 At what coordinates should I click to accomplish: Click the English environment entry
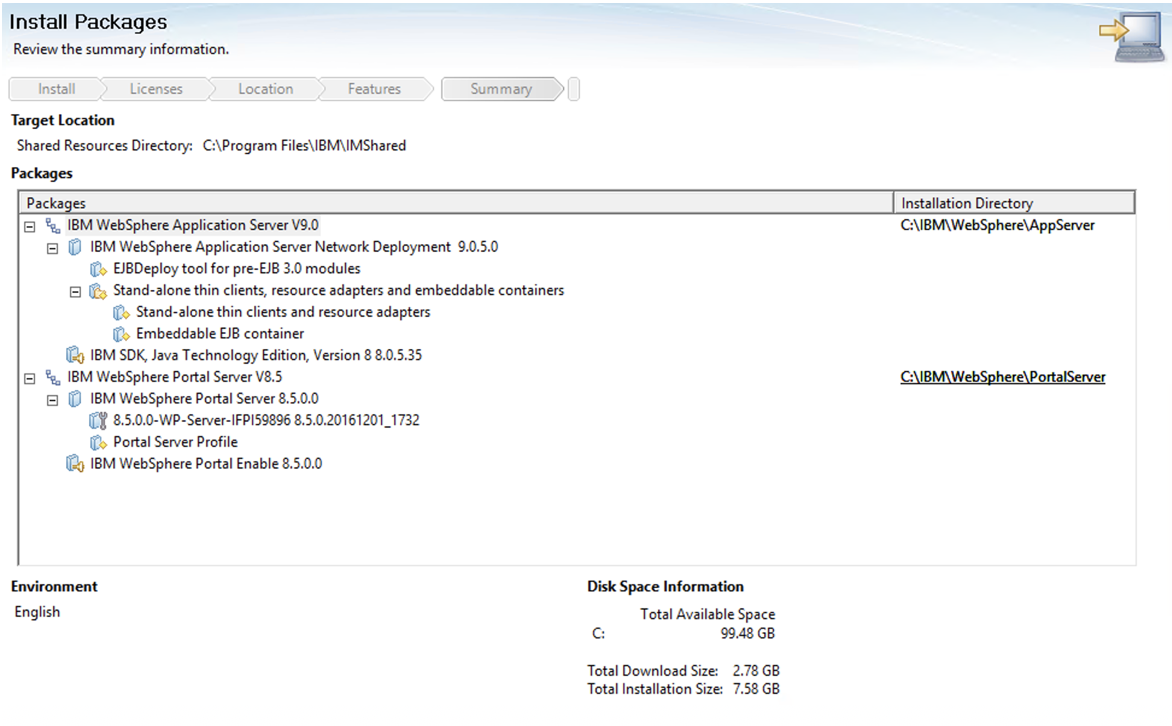(37, 612)
